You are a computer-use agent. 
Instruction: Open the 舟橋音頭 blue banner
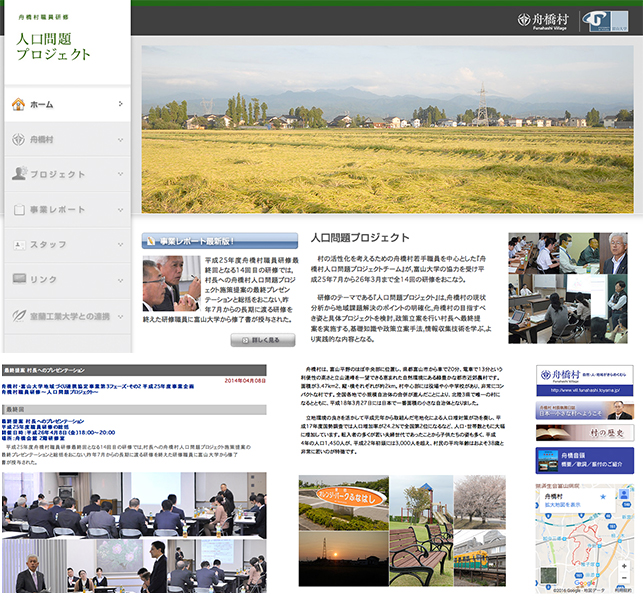pyautogui.click(x=584, y=460)
